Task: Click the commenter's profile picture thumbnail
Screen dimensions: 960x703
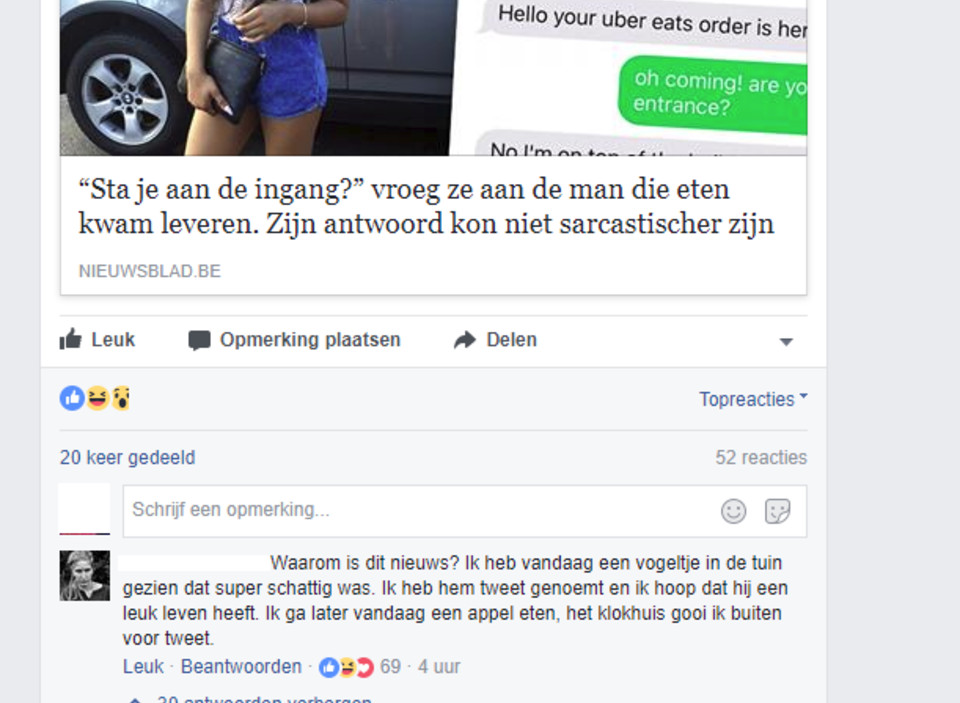Action: tap(84, 576)
